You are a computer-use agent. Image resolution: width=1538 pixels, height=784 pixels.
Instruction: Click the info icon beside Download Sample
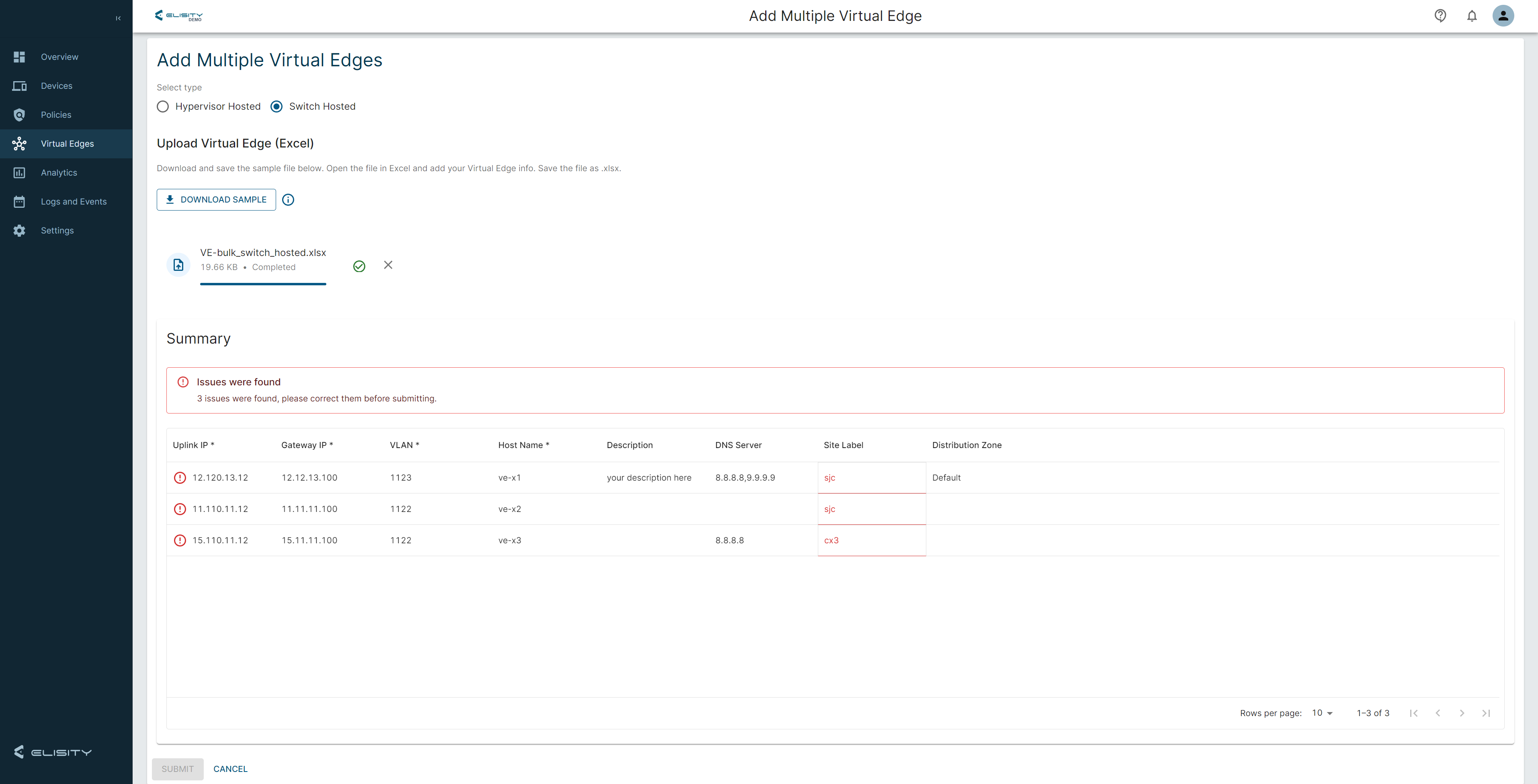[288, 199]
